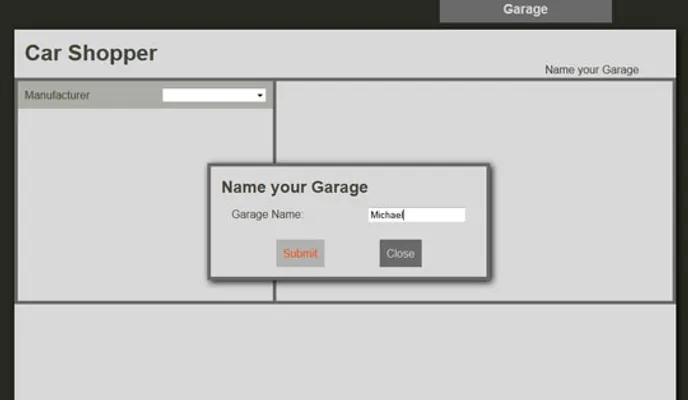Viewport: 688px width, 400px height.
Task: Click the Name your Garage link
Action: [591, 70]
